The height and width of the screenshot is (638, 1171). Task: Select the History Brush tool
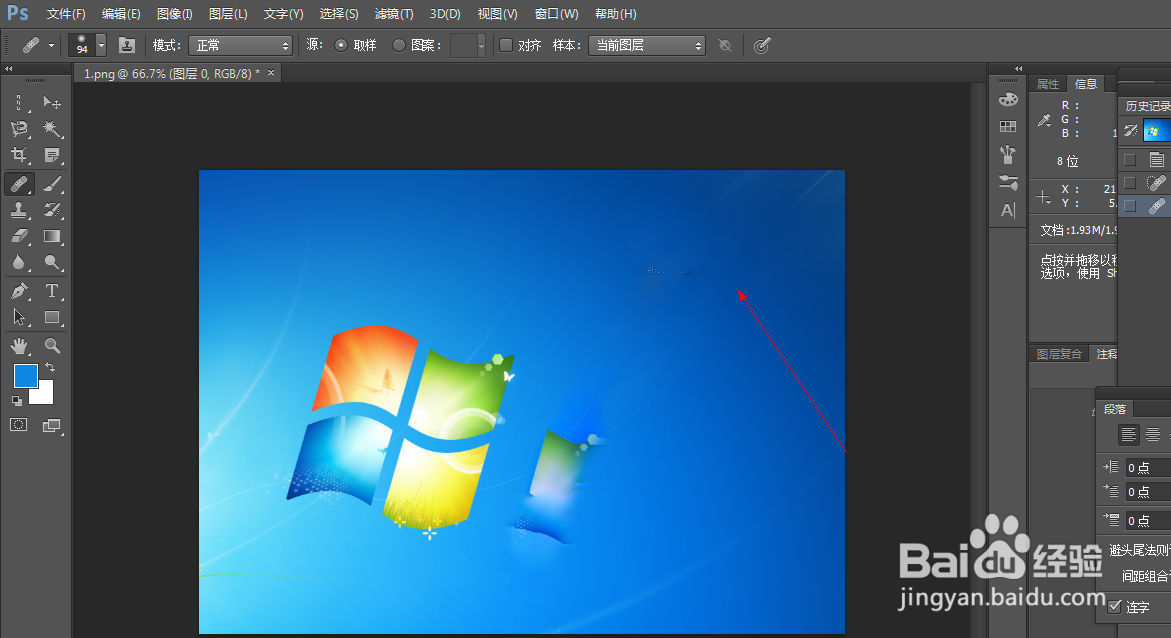click(52, 210)
